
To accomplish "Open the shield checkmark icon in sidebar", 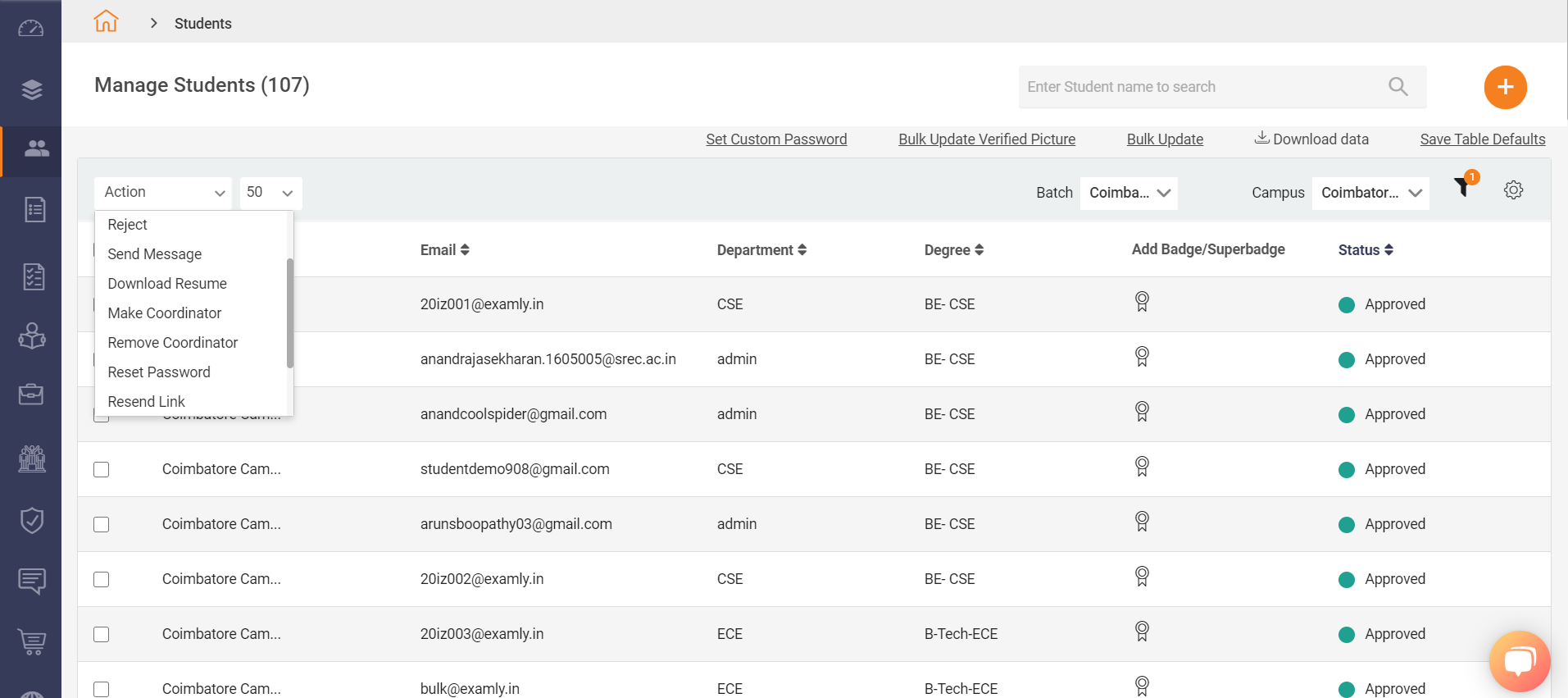I will pos(31,520).
